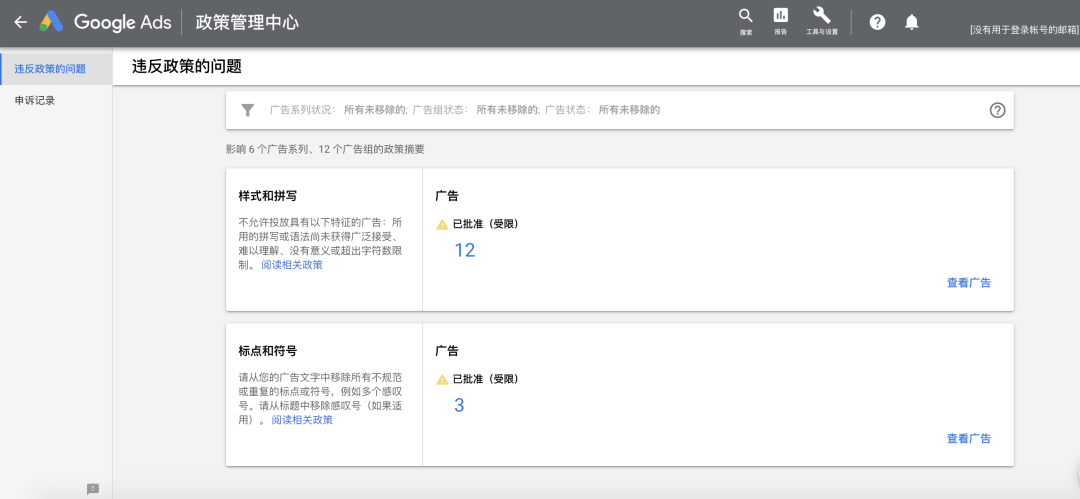Click the account email text in header

[x=1023, y=30]
